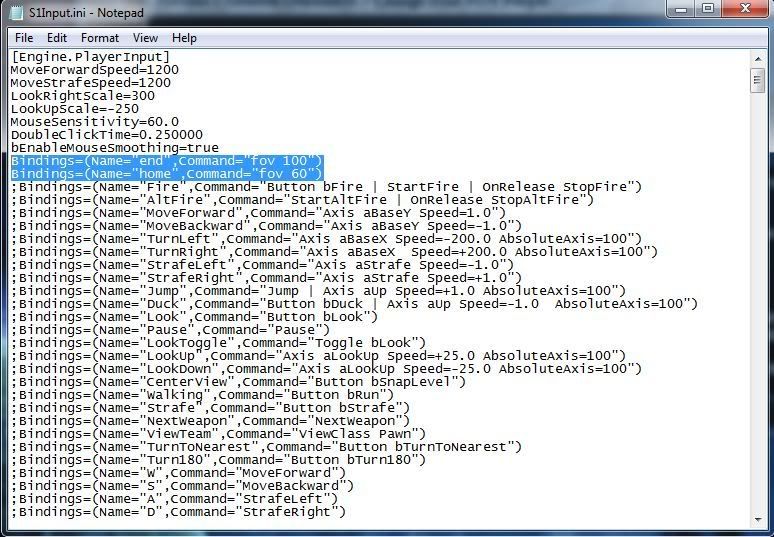Click the vertical scrollbar up arrow
The height and width of the screenshot is (537, 774).
coord(759,58)
